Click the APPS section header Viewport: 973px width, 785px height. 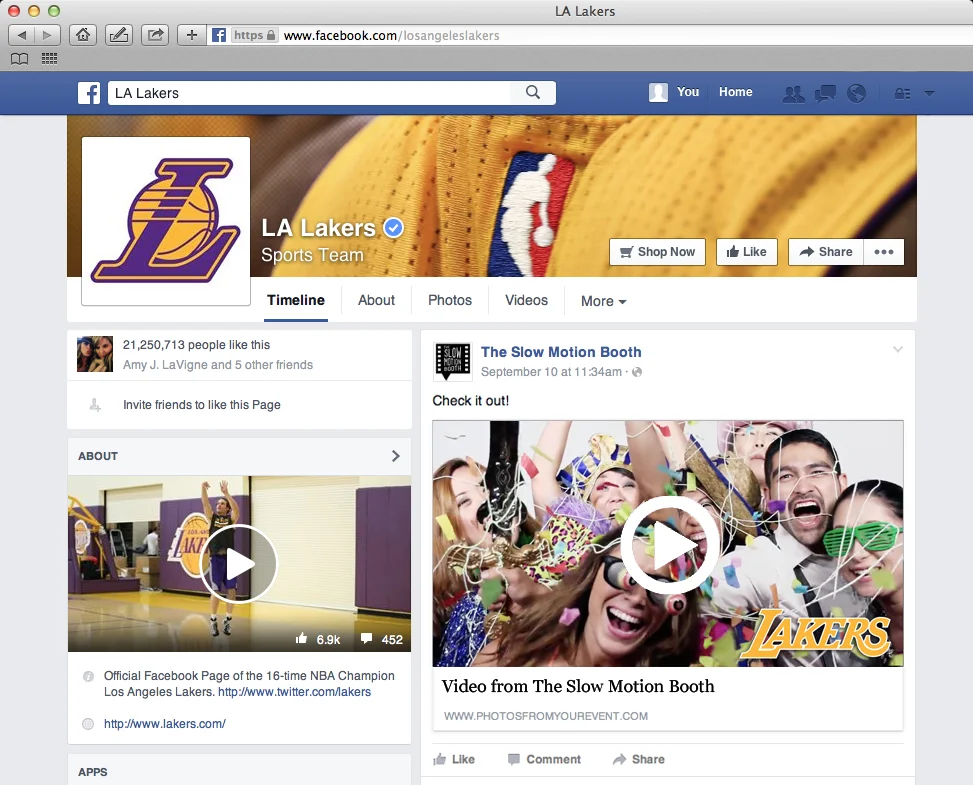[93, 772]
